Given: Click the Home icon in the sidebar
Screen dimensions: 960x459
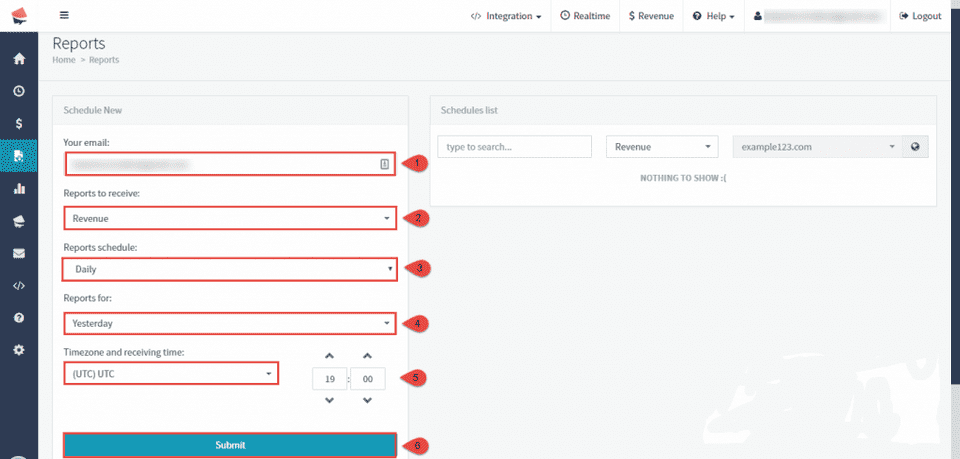Looking at the screenshot, I should click(18, 58).
